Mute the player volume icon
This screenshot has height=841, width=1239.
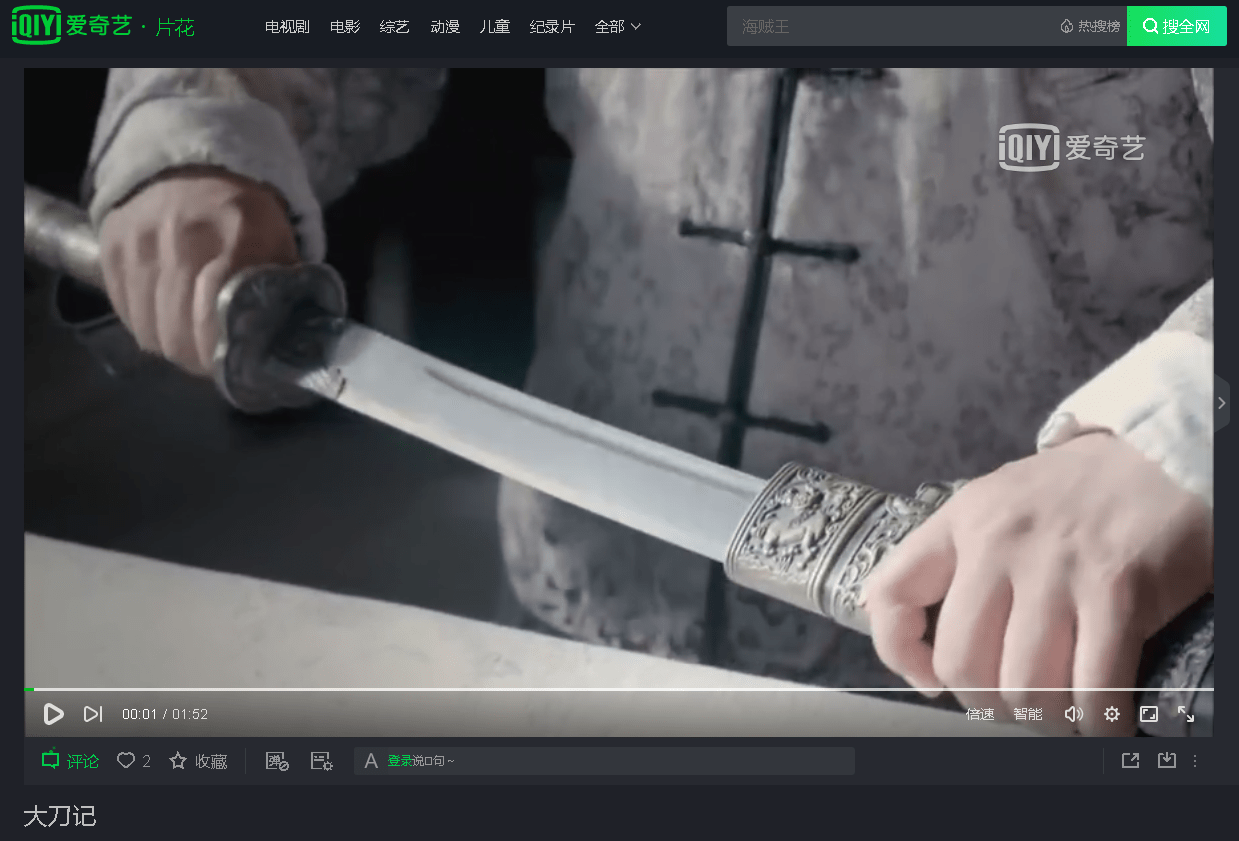coord(1074,714)
